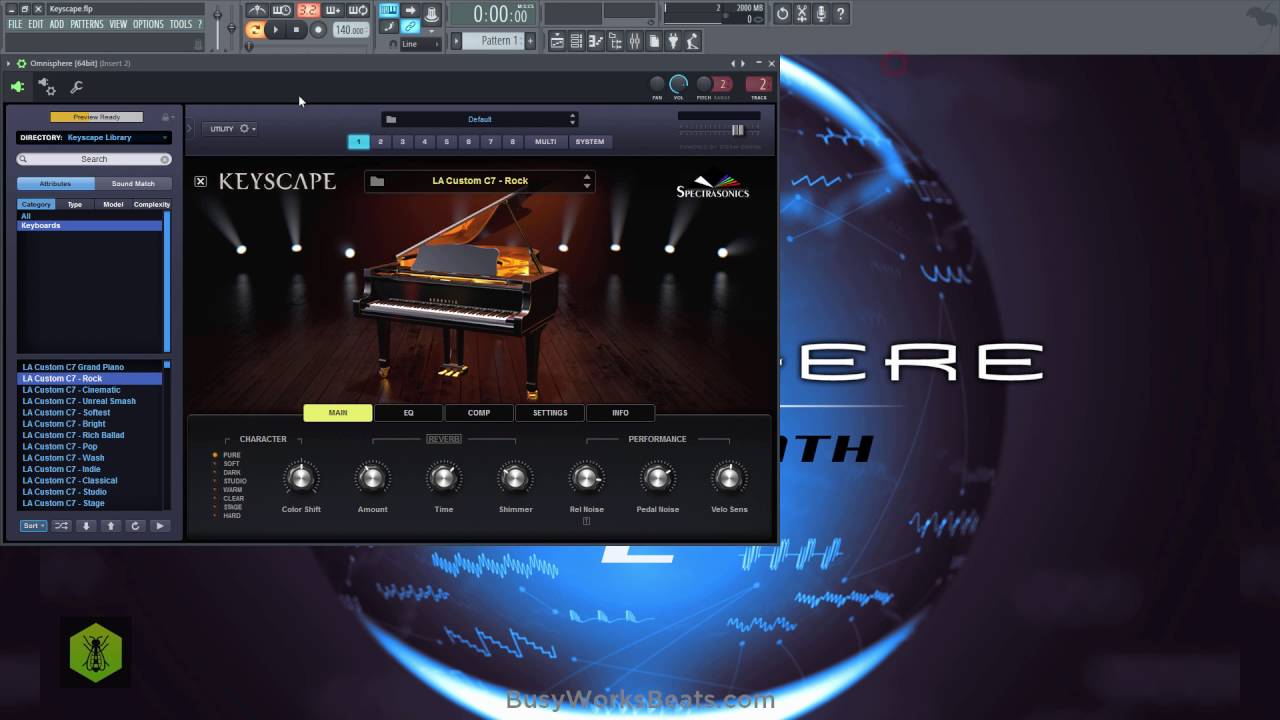Image resolution: width=1280 pixels, height=720 pixels.
Task: Adjust the plugin wrapper VOL knob
Action: point(678,85)
